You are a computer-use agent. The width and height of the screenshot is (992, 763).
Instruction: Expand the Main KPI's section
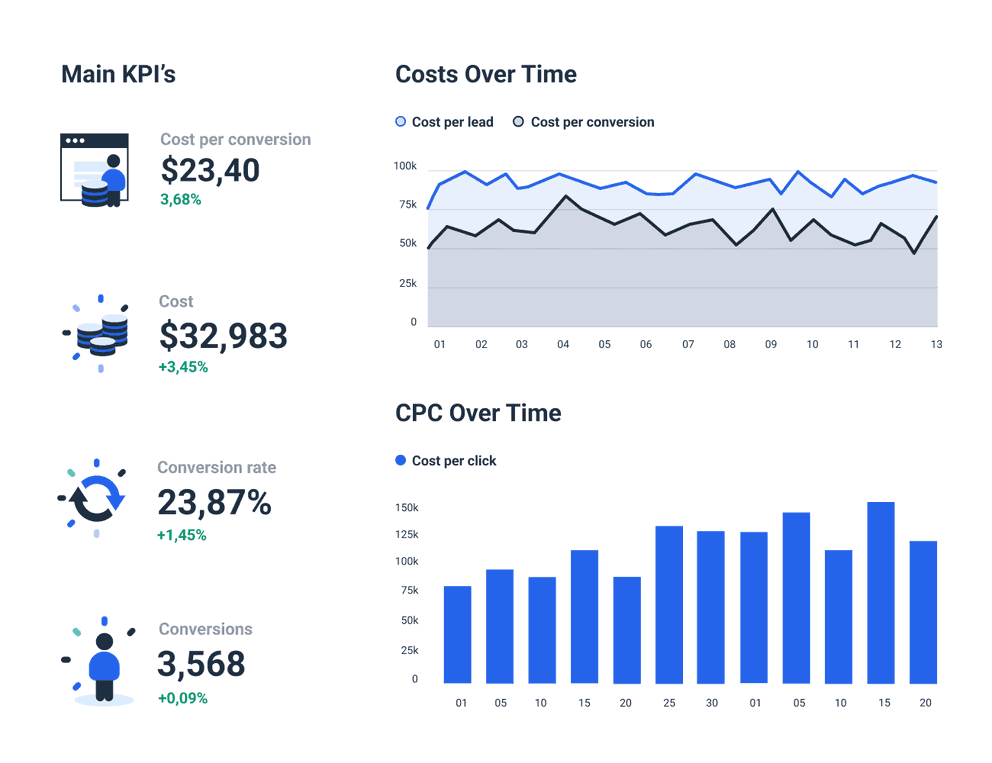pyautogui.click(x=118, y=73)
